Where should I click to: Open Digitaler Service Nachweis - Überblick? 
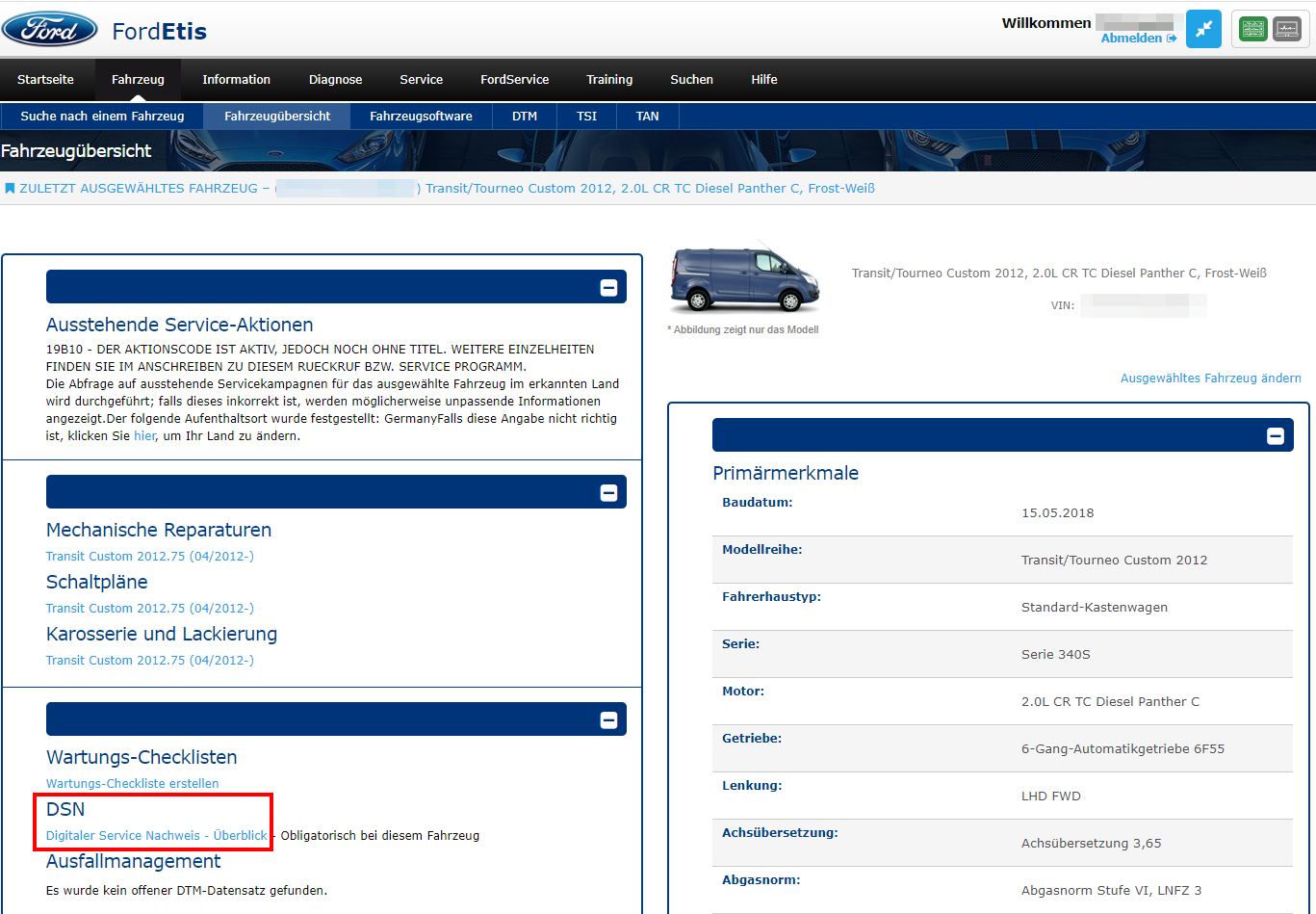pos(156,836)
